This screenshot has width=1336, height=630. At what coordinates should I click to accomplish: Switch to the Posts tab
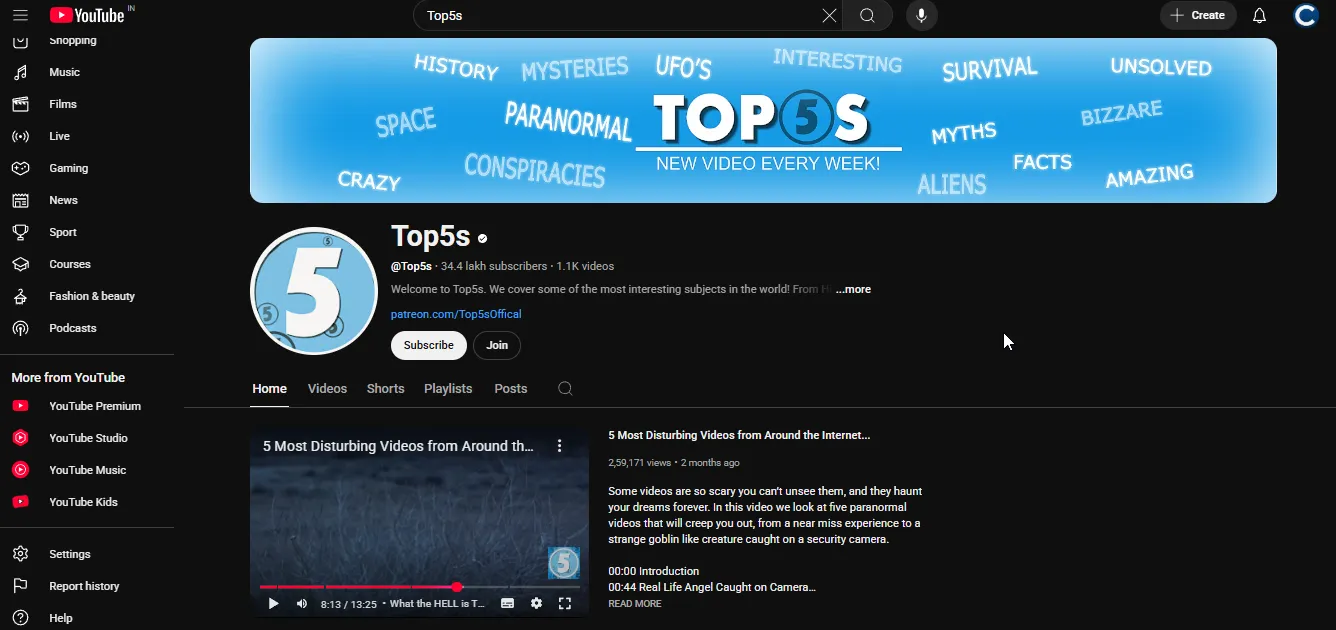click(511, 389)
